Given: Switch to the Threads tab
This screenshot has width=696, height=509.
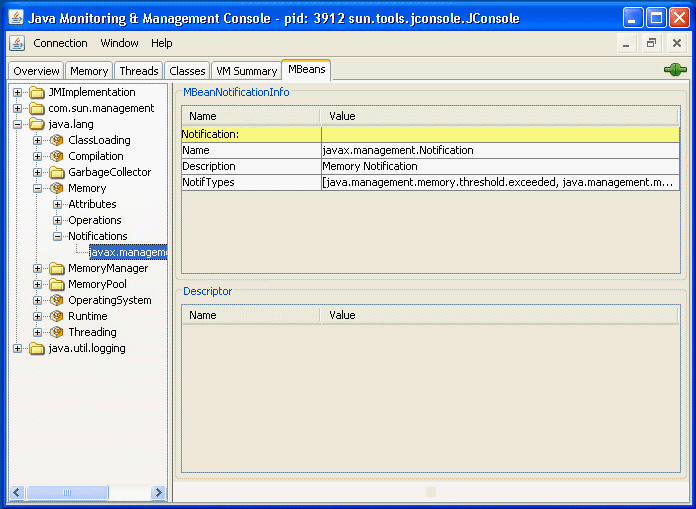Looking at the screenshot, I should point(138,71).
